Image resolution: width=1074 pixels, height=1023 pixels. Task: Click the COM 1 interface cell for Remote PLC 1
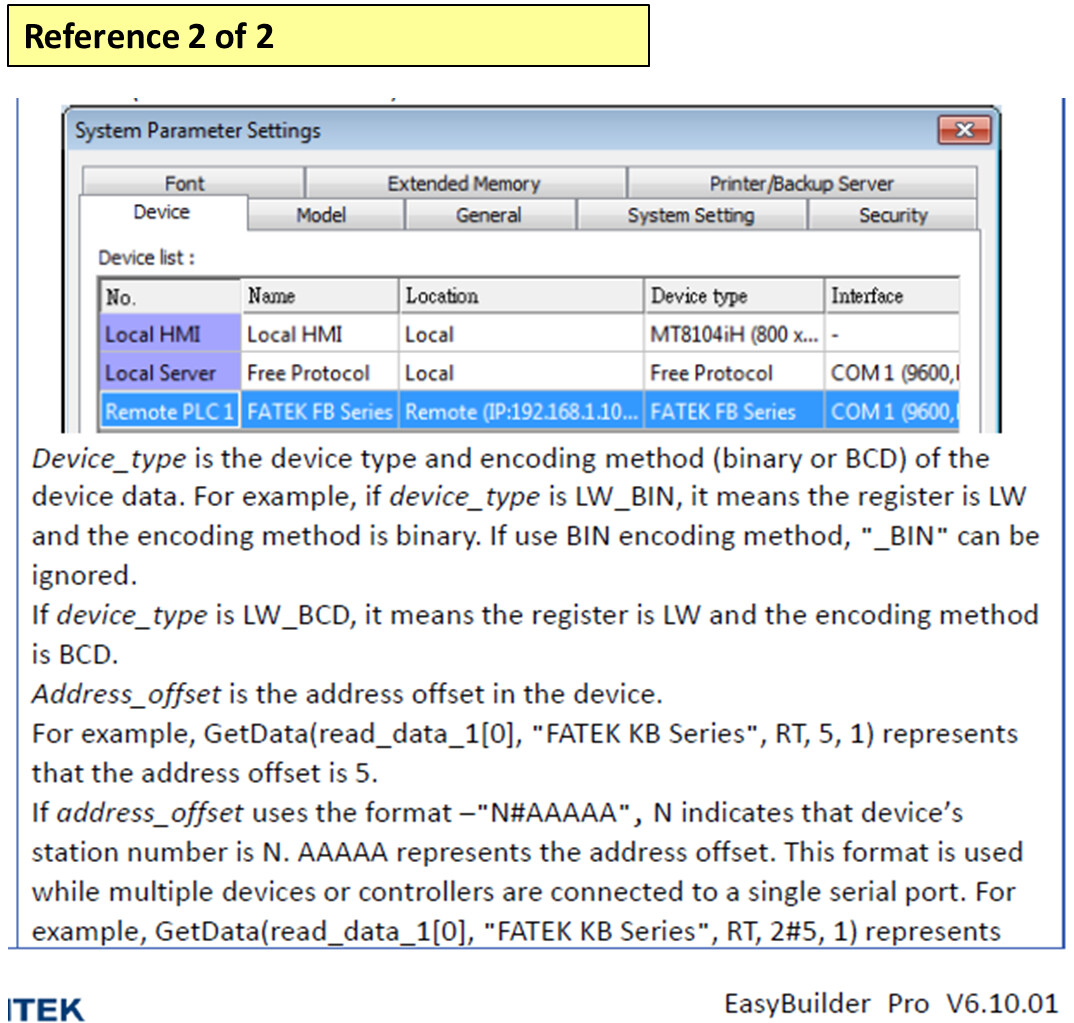892,411
